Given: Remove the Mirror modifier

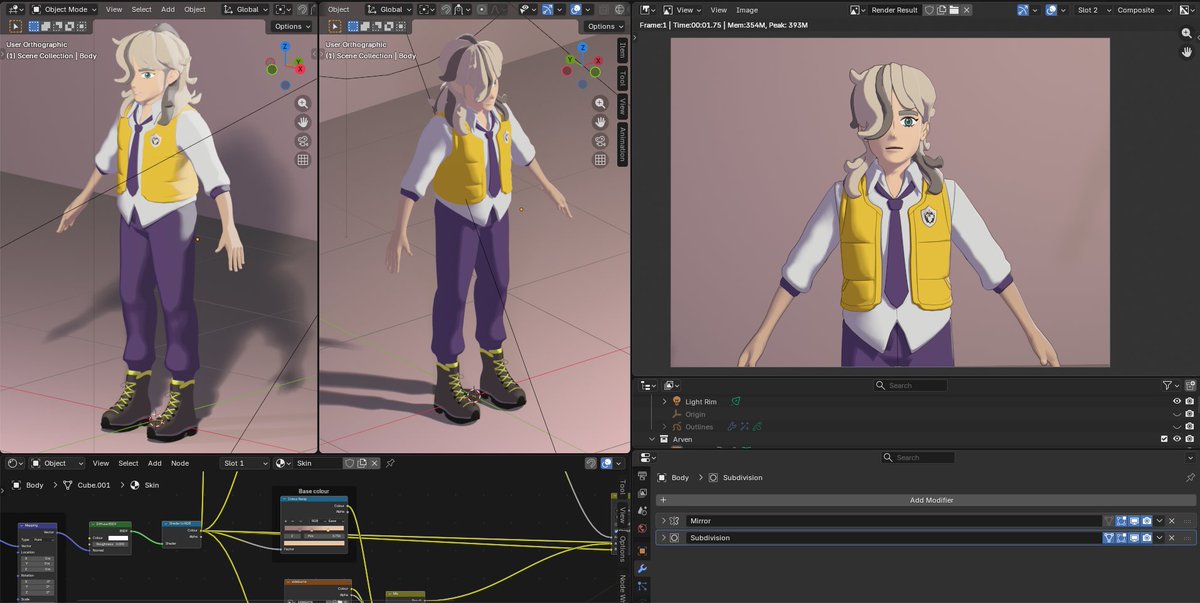Looking at the screenshot, I should (x=1172, y=521).
